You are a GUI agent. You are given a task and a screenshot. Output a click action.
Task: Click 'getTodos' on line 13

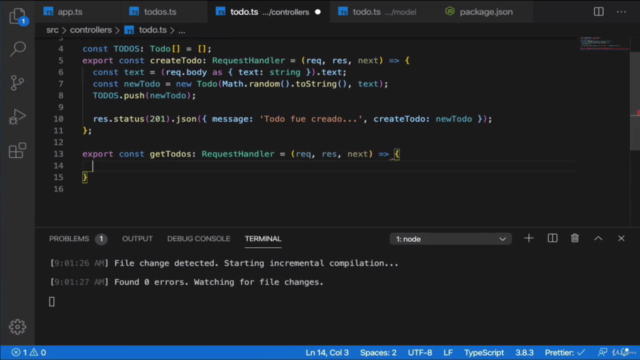pos(170,154)
